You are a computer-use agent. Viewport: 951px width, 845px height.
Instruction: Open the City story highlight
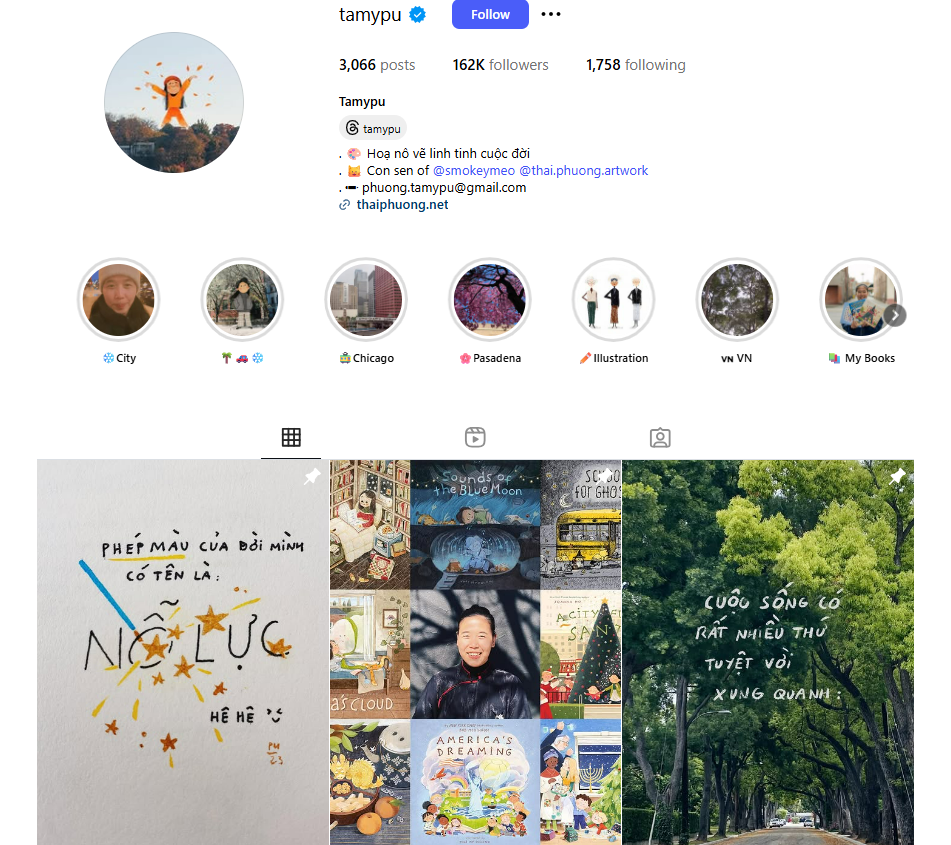click(x=118, y=300)
